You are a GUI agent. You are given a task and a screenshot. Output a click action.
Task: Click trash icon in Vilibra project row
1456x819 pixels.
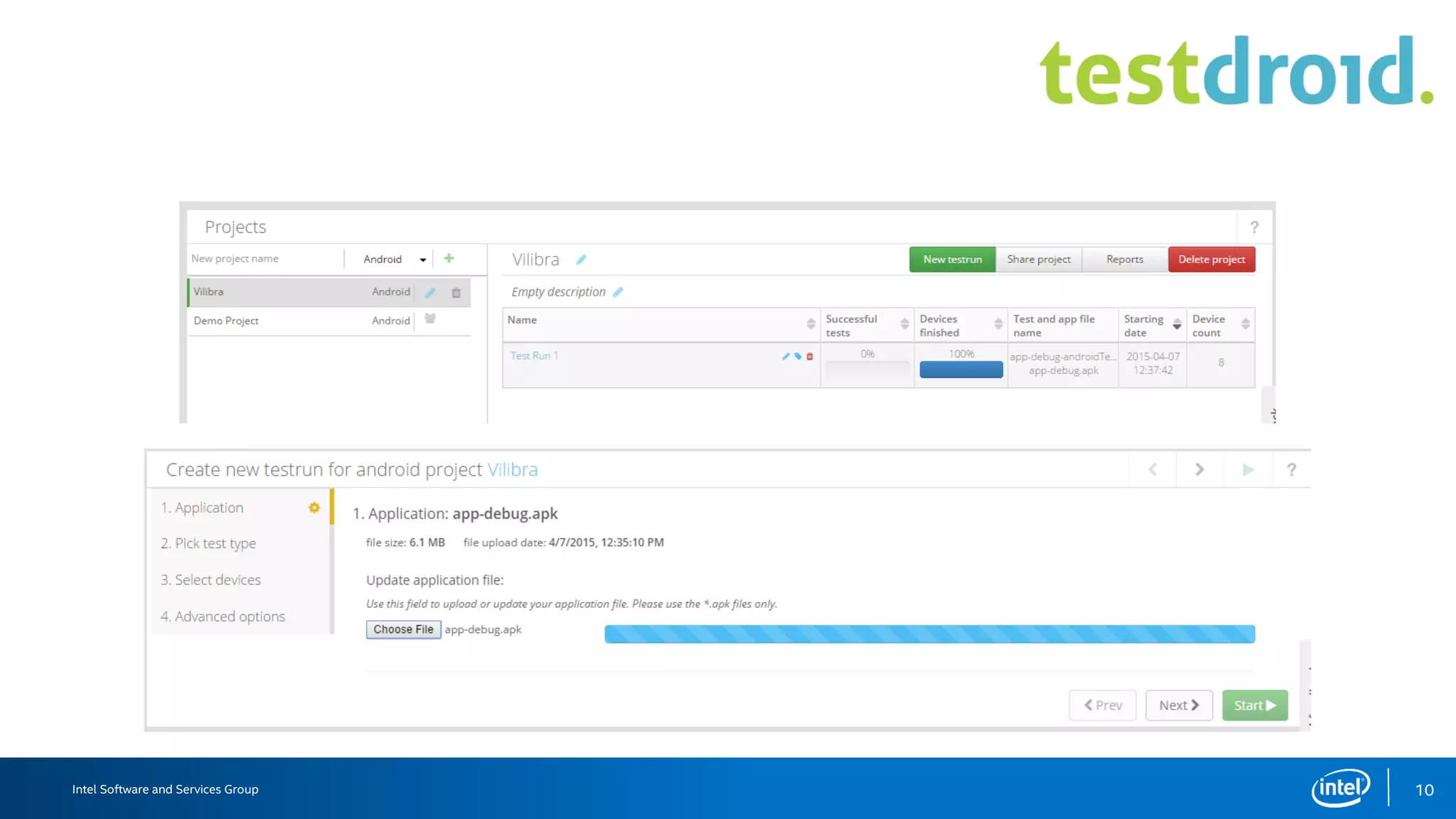tap(456, 292)
